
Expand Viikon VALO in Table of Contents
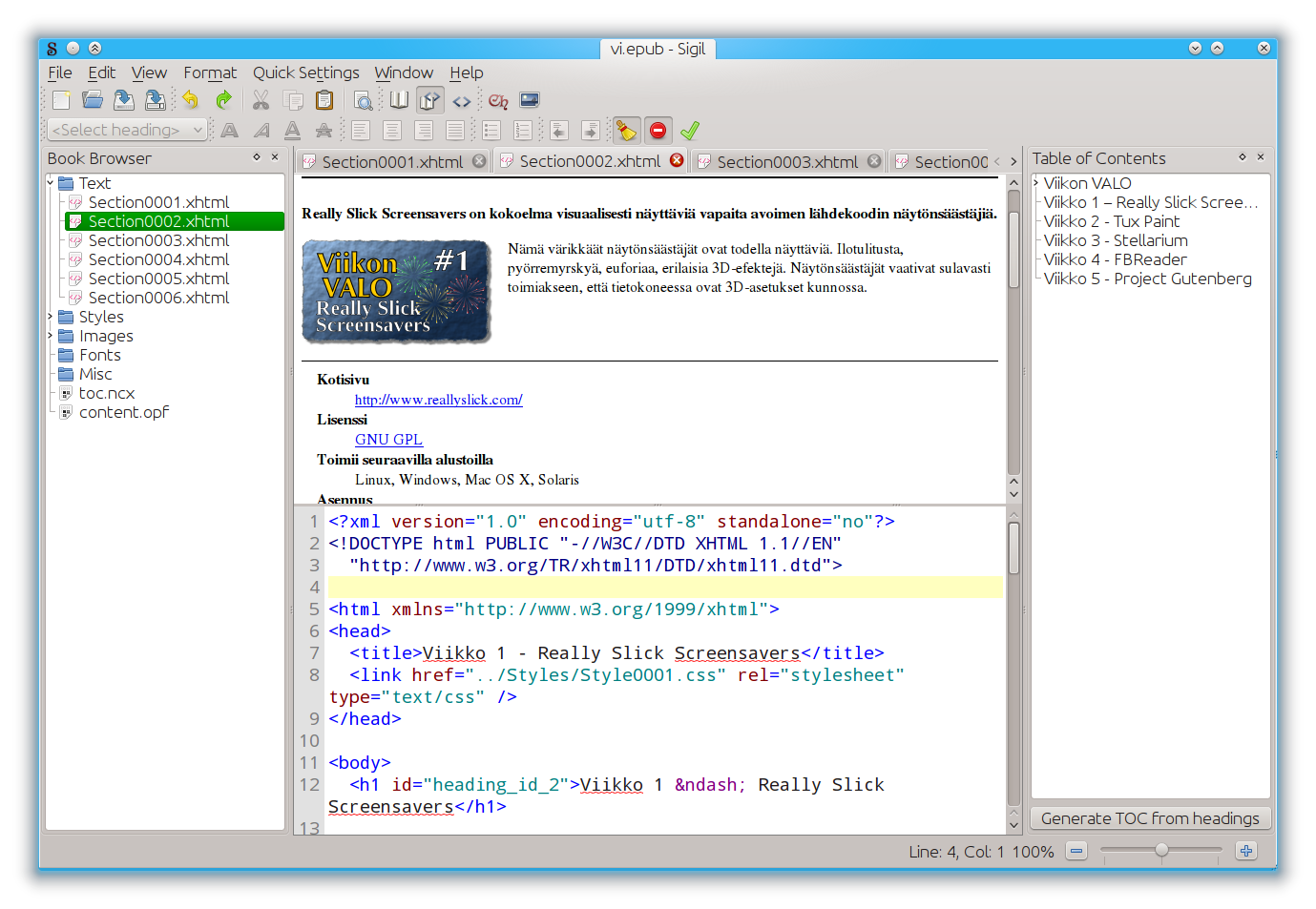[x=1036, y=182]
